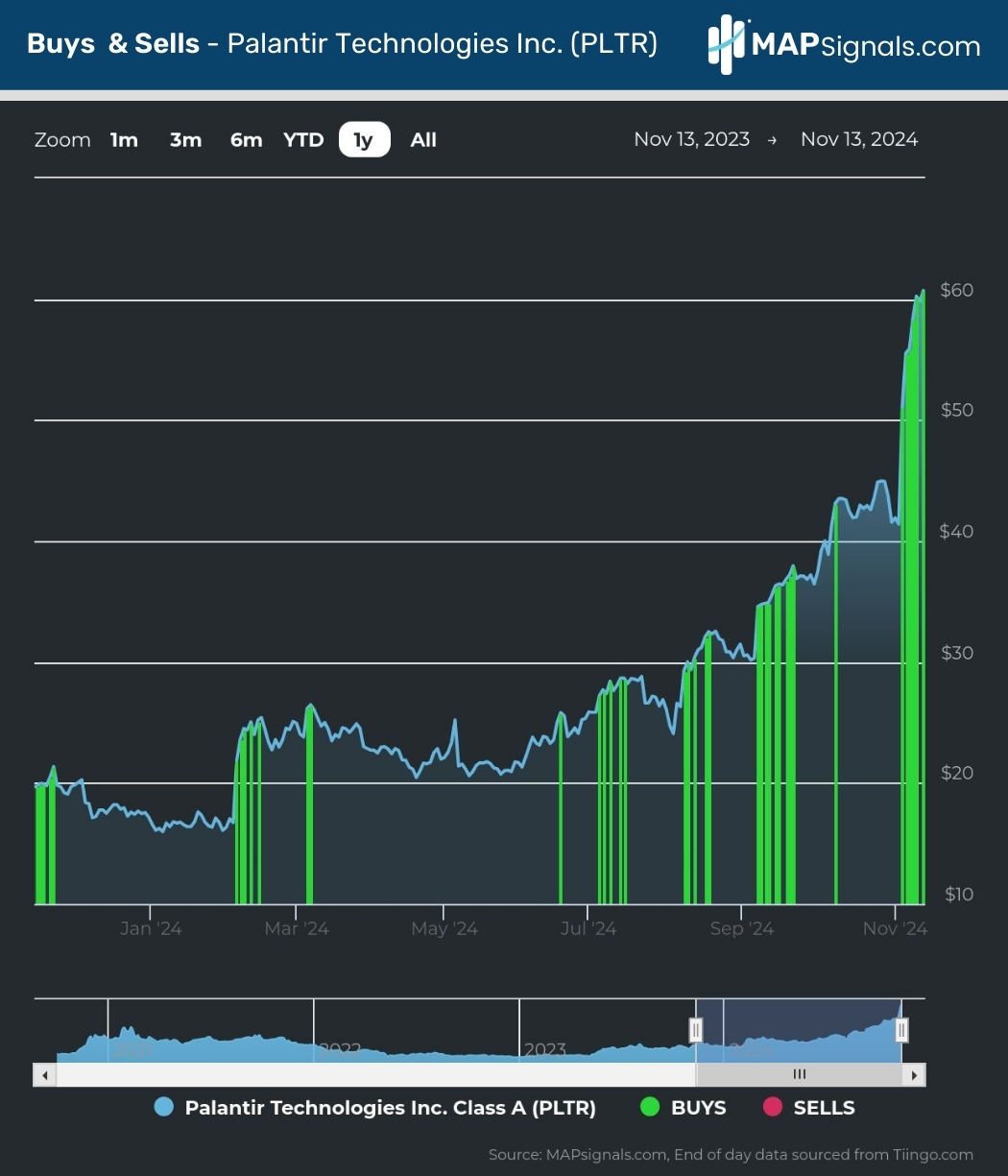Select the 1y zoom range

coord(364,140)
